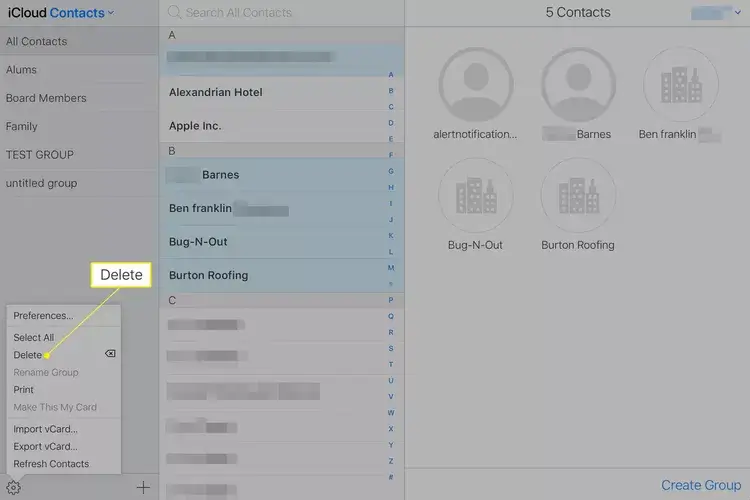The image size is (750, 500).
Task: Select the All Contacts group
Action: click(x=79, y=41)
